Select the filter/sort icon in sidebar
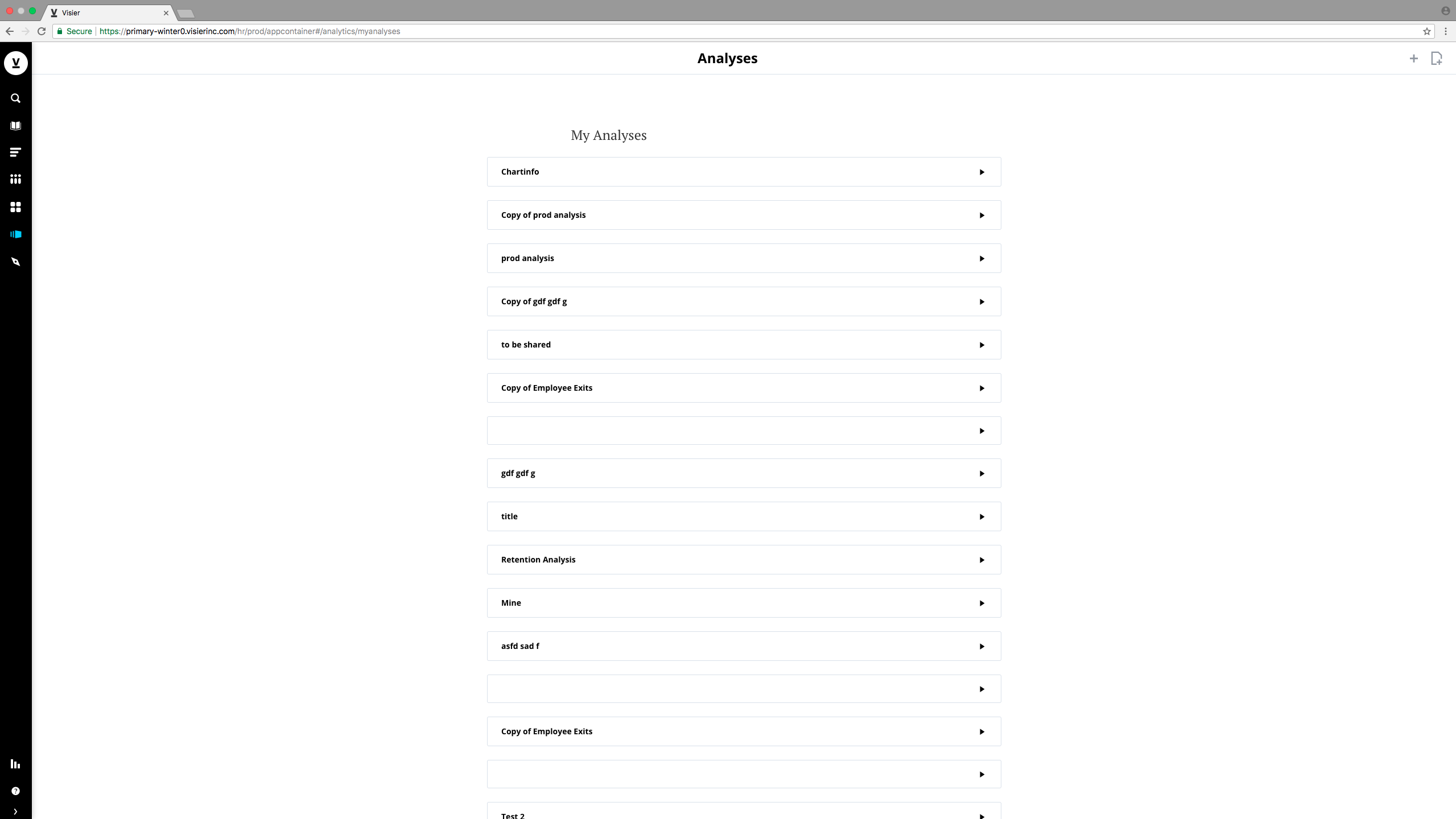This screenshot has width=1456, height=819. pyautogui.click(x=15, y=152)
